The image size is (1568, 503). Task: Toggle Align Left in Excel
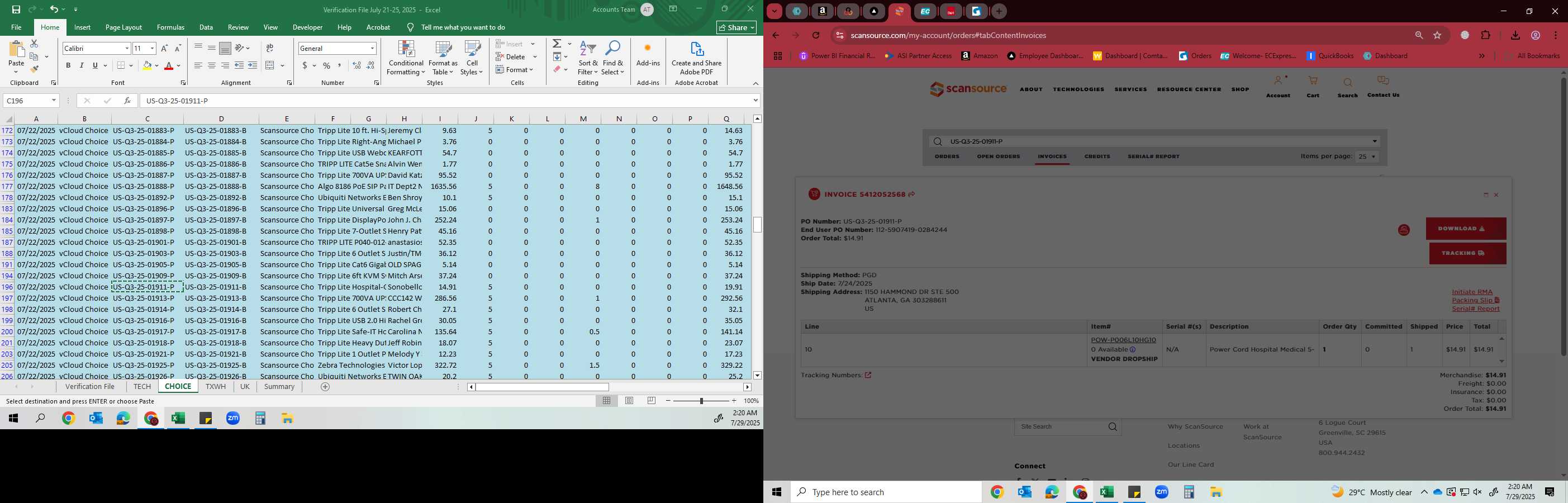coord(198,65)
